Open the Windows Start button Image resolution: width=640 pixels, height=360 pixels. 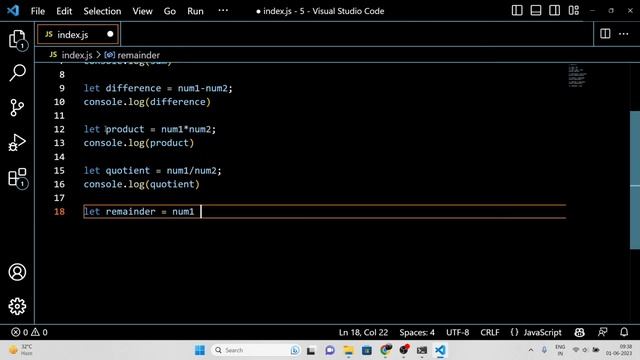coord(200,350)
